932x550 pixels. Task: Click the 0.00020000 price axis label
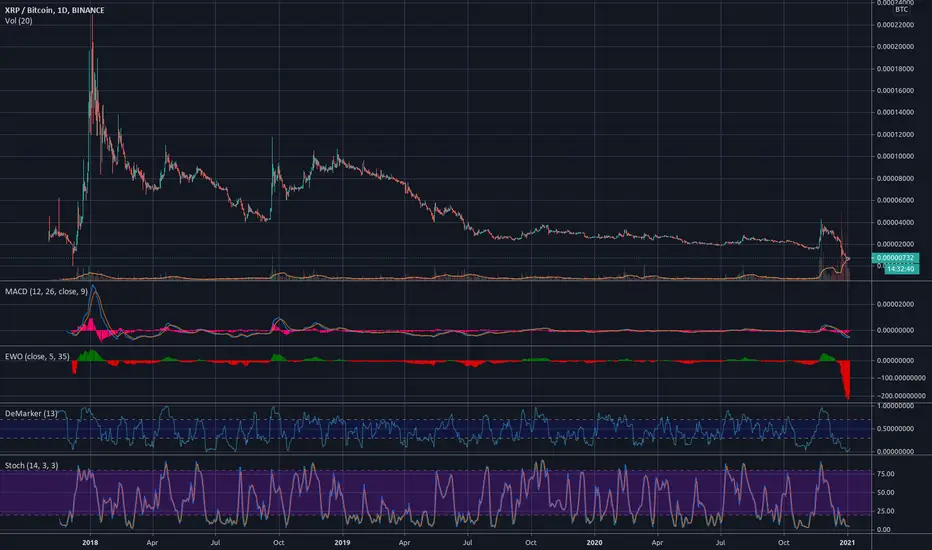895,47
